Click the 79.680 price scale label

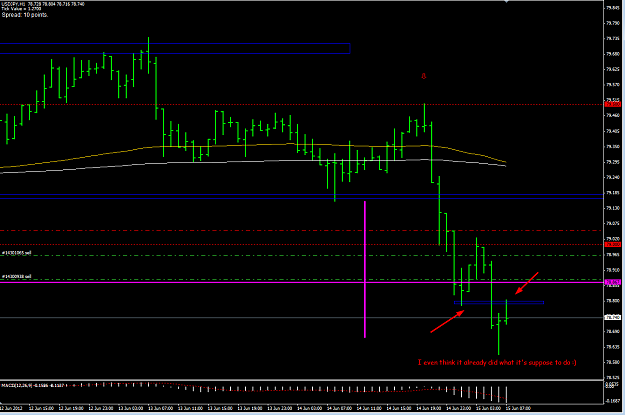[x=612, y=54]
